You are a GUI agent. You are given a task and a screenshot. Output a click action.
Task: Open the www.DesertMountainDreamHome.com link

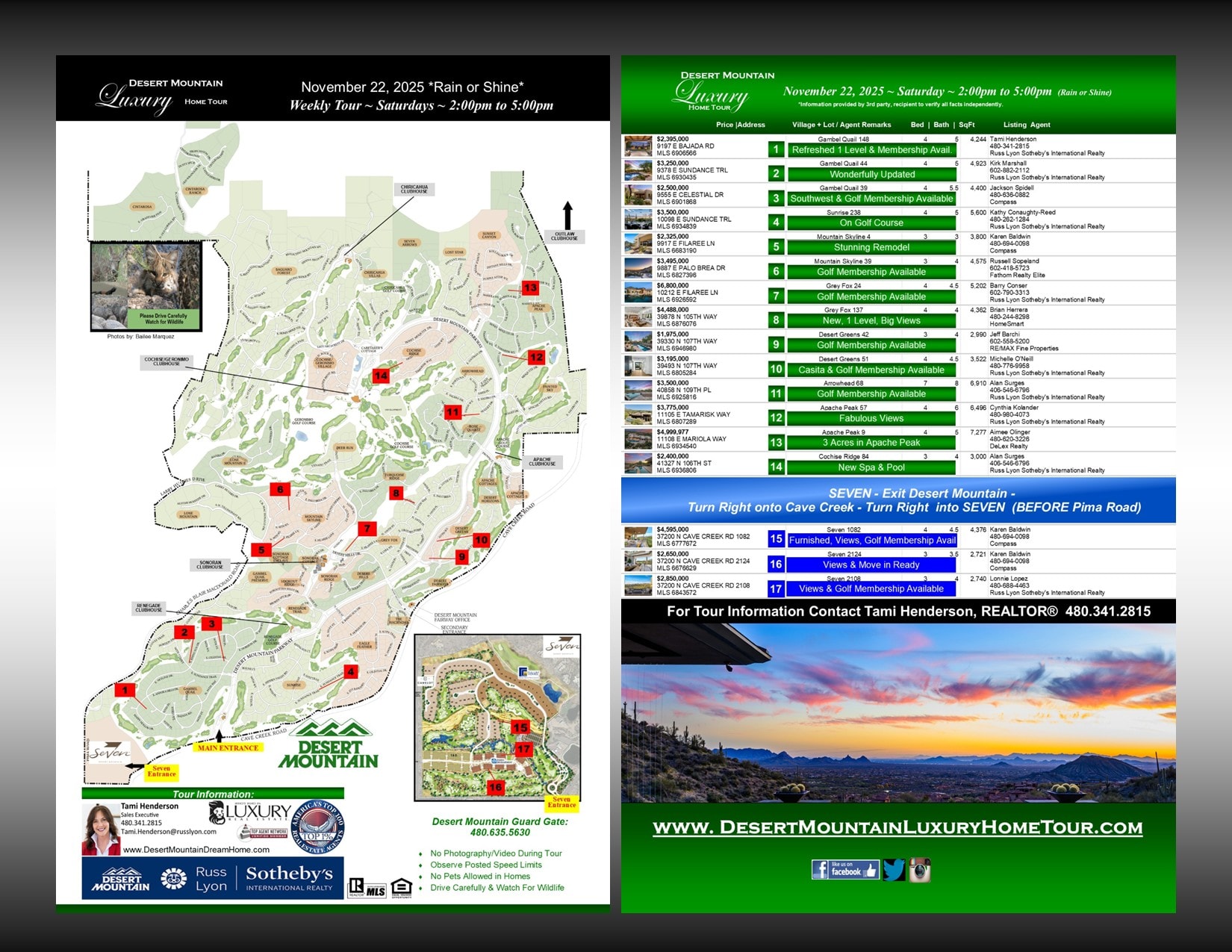(196, 850)
